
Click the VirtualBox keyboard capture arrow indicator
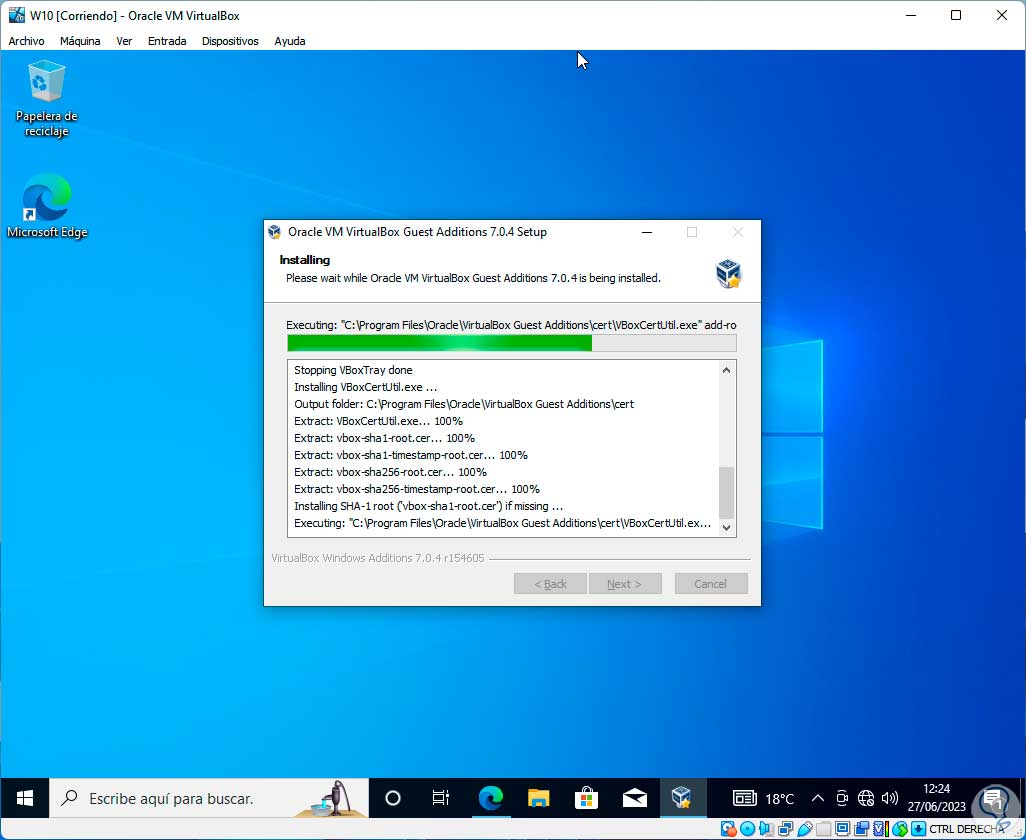(918, 830)
